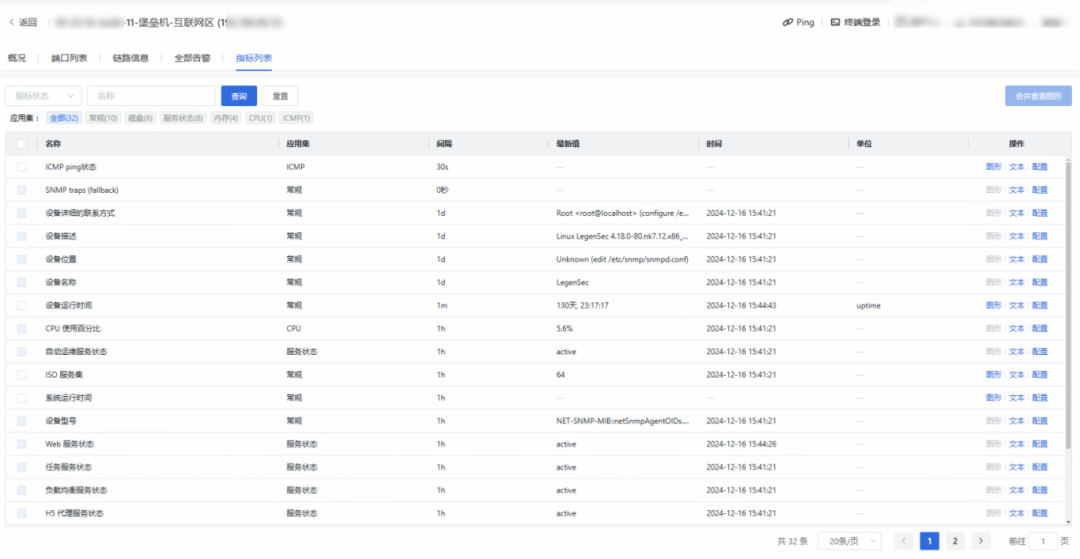Open 文本 for Web 服务状态 row

[x=1017, y=444]
